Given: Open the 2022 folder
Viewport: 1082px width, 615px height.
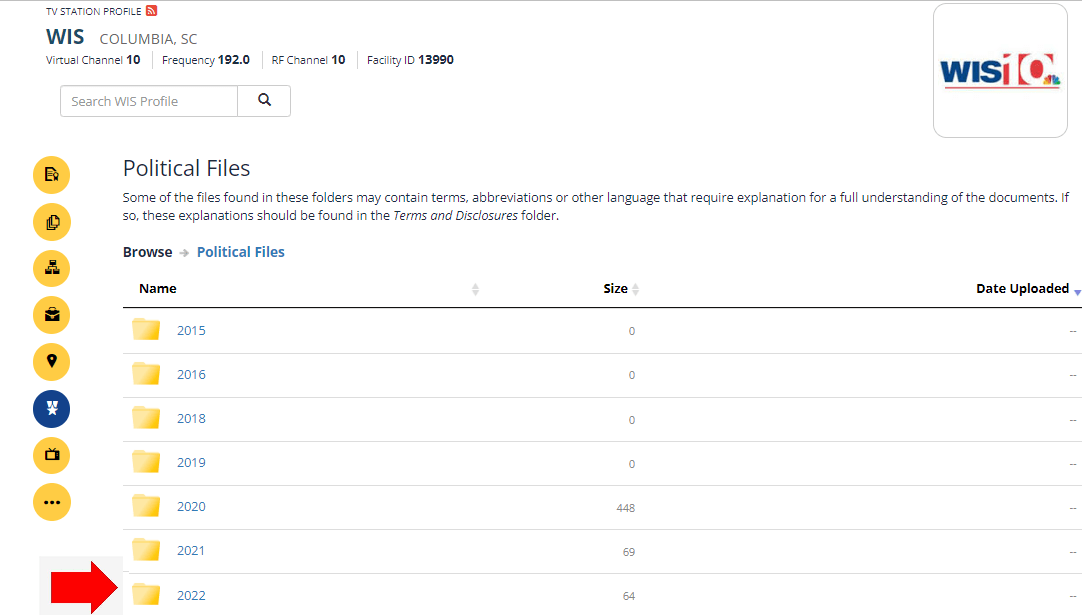Looking at the screenshot, I should click(191, 596).
